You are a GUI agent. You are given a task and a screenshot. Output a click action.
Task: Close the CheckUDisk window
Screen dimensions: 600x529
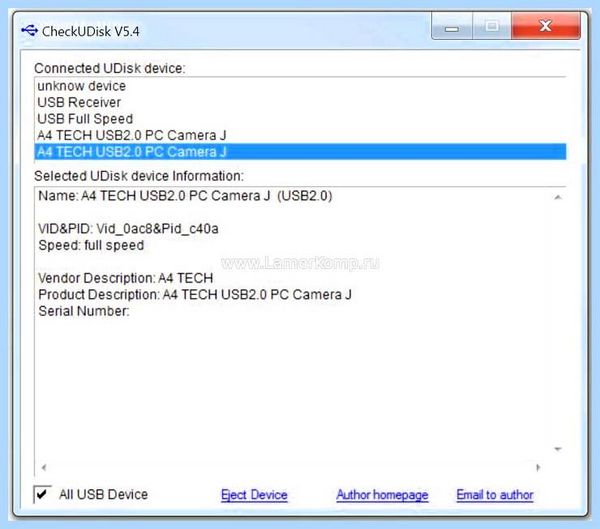pyautogui.click(x=546, y=26)
